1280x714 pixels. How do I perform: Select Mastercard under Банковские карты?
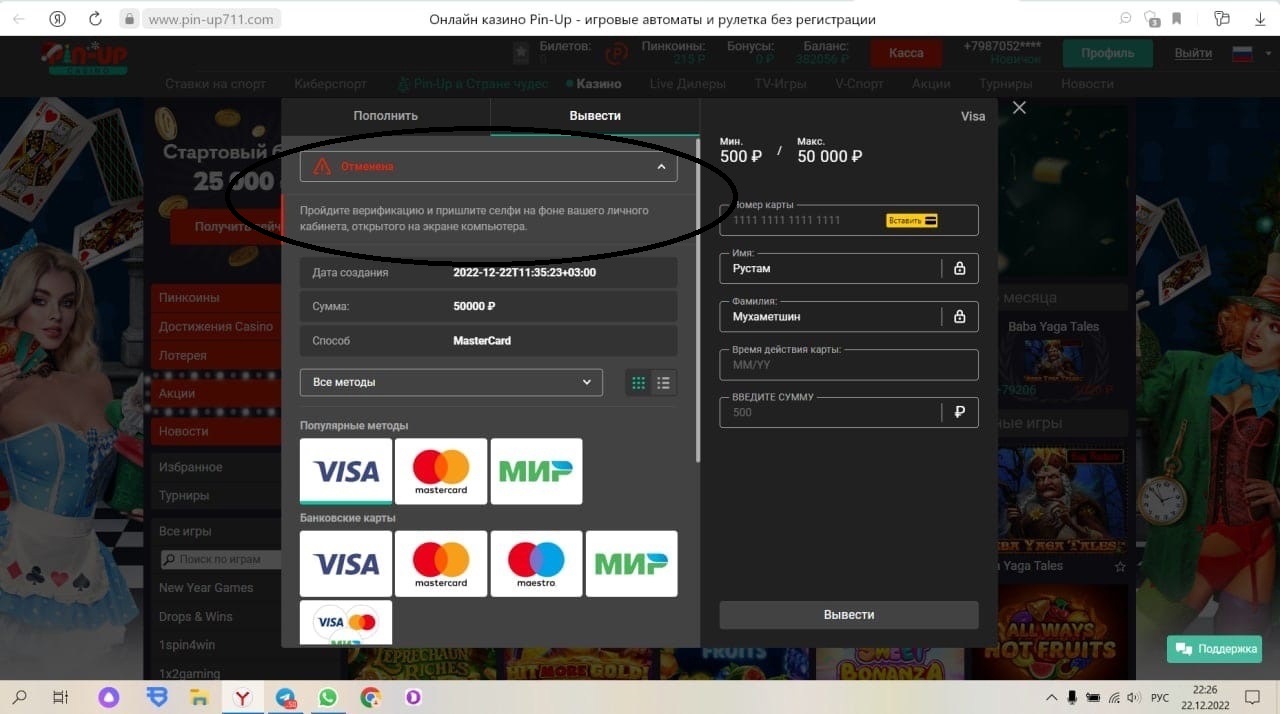(441, 564)
